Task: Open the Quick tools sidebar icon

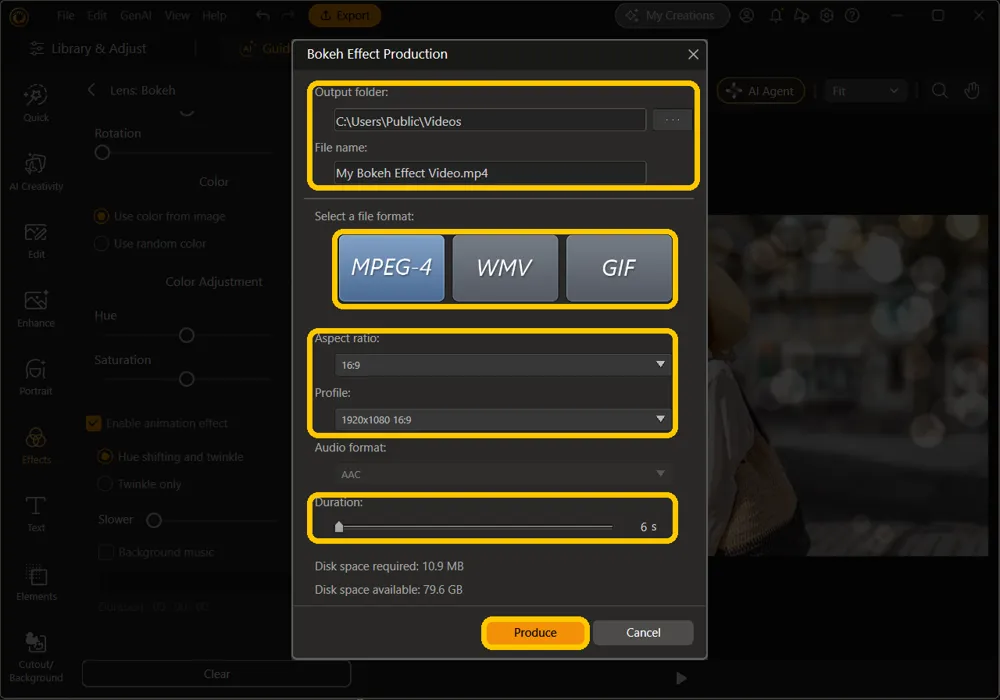Action: click(x=36, y=102)
